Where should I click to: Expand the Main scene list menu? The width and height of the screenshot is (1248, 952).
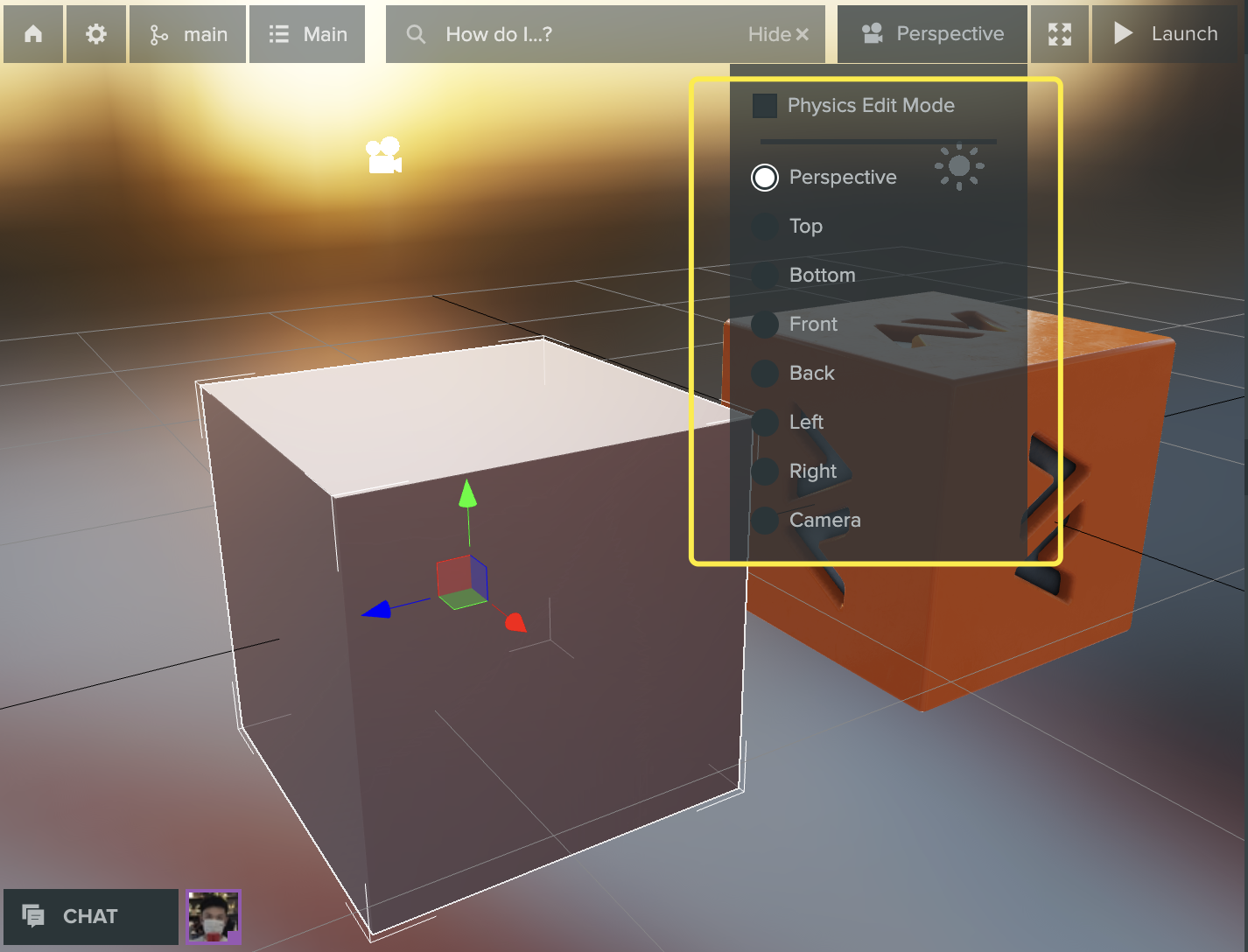click(307, 34)
